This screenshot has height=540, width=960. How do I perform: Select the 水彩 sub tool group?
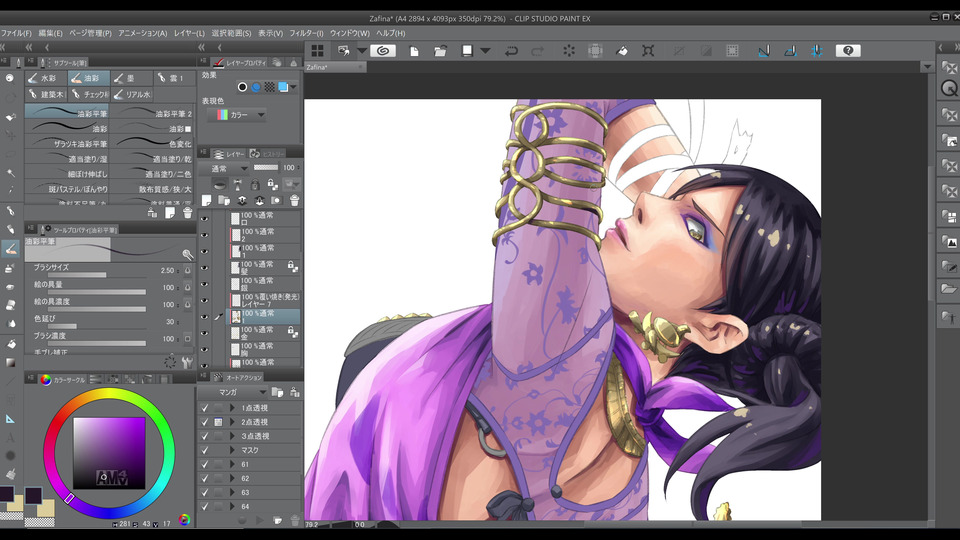click(x=46, y=78)
